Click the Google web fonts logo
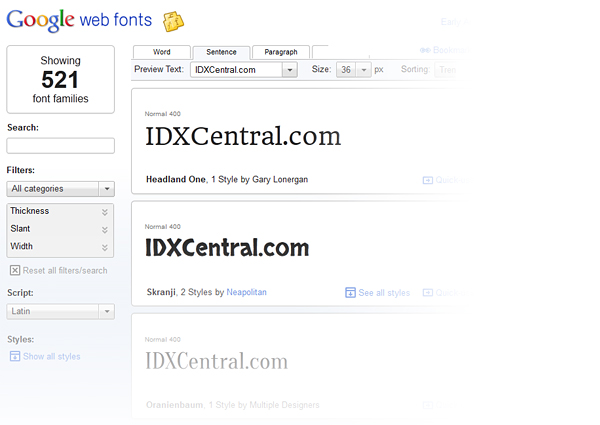The width and height of the screenshot is (600, 425). [x=79, y=21]
